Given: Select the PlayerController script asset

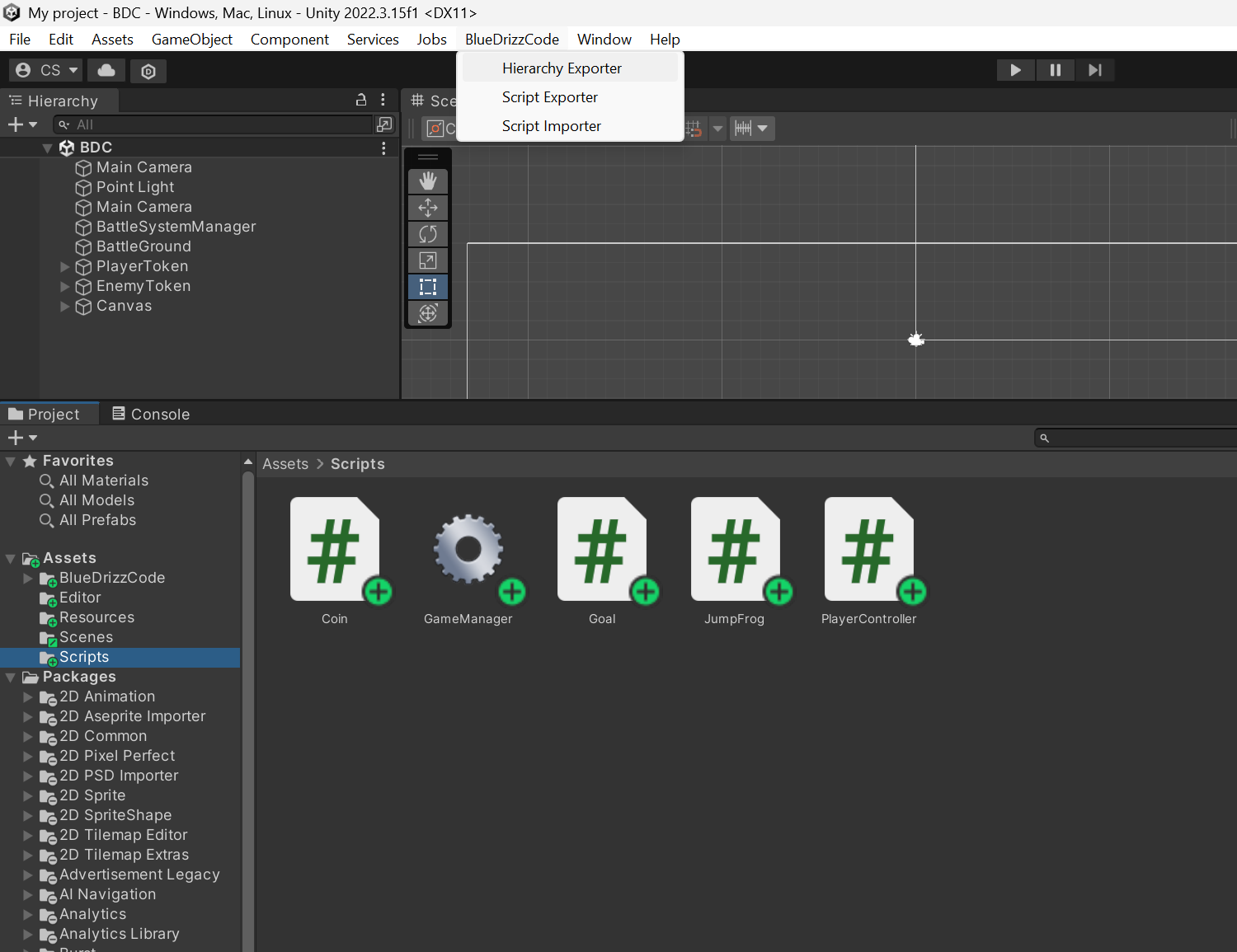Looking at the screenshot, I should [869, 561].
